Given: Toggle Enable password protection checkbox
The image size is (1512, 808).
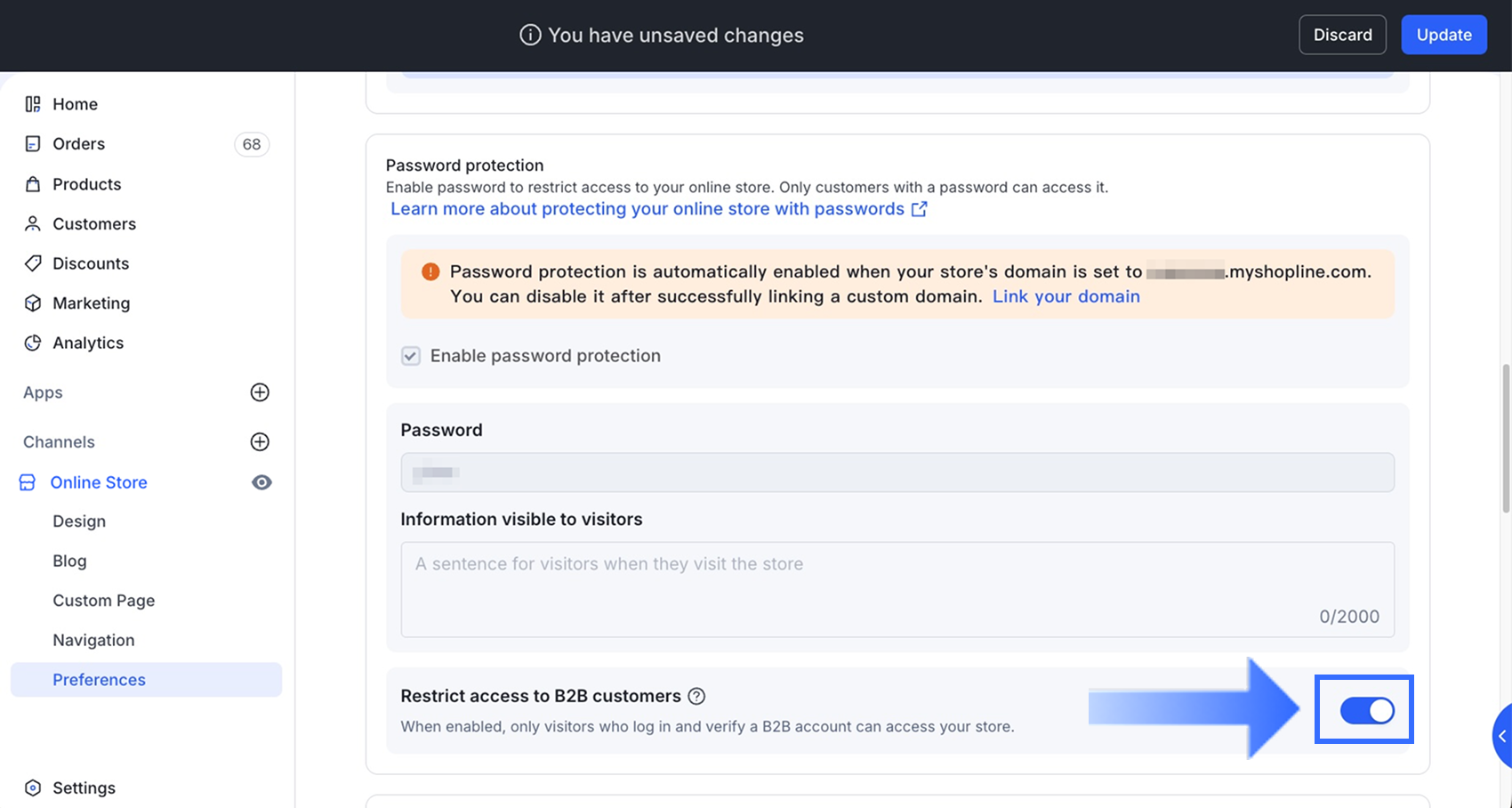Looking at the screenshot, I should [x=410, y=356].
